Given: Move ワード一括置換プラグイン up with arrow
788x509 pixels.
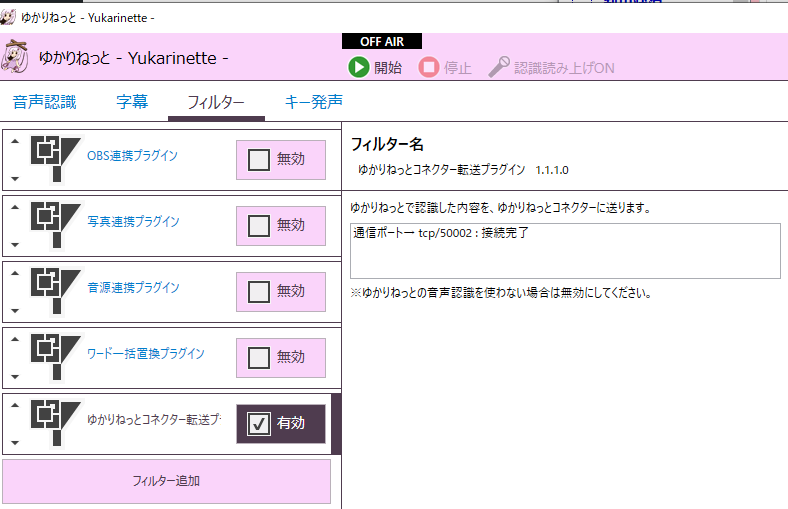Looking at the screenshot, I should click(15, 339).
